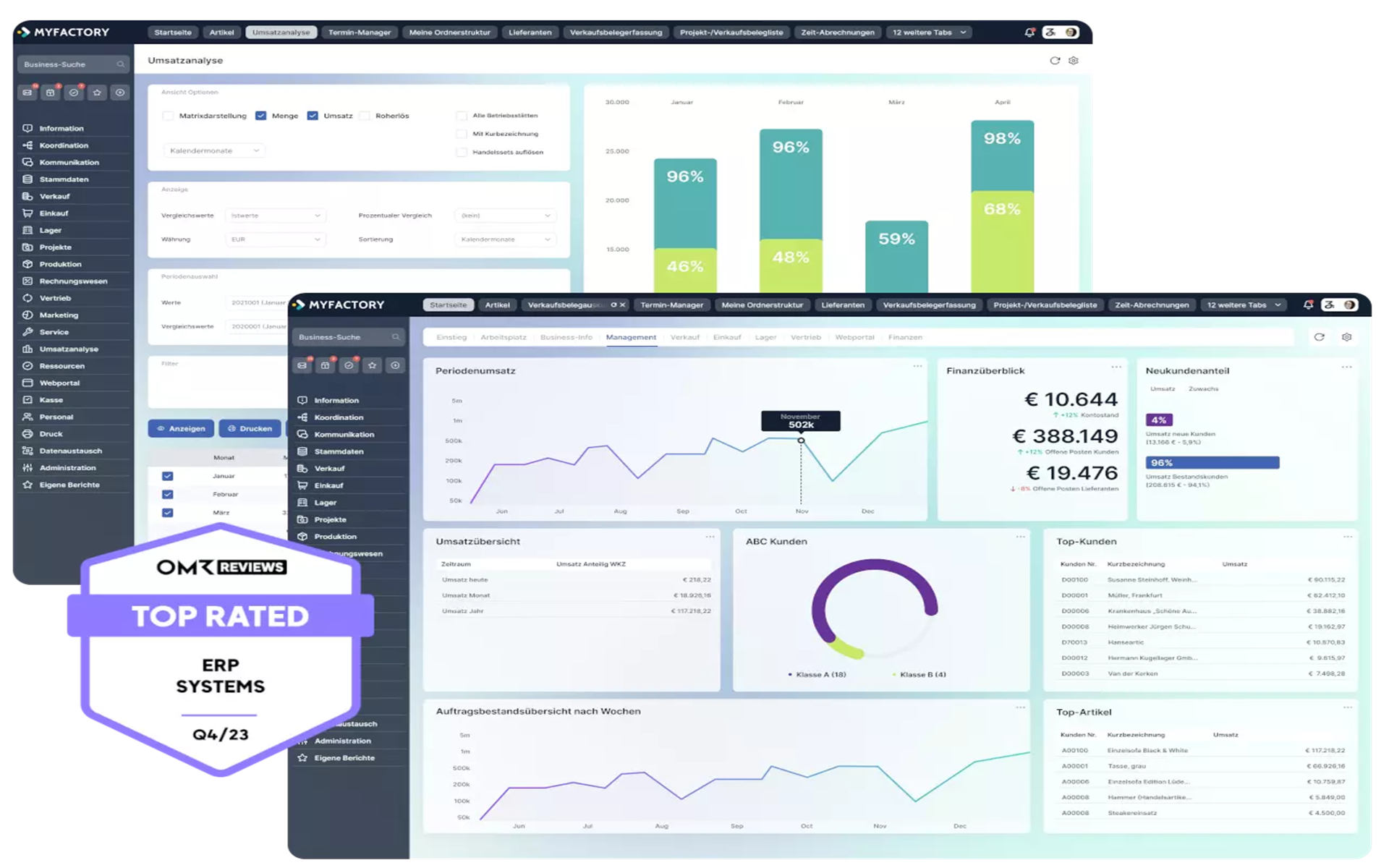Open ABC Kunden widget three-dot menu
Screen dimensions: 1389x868
tap(1020, 537)
